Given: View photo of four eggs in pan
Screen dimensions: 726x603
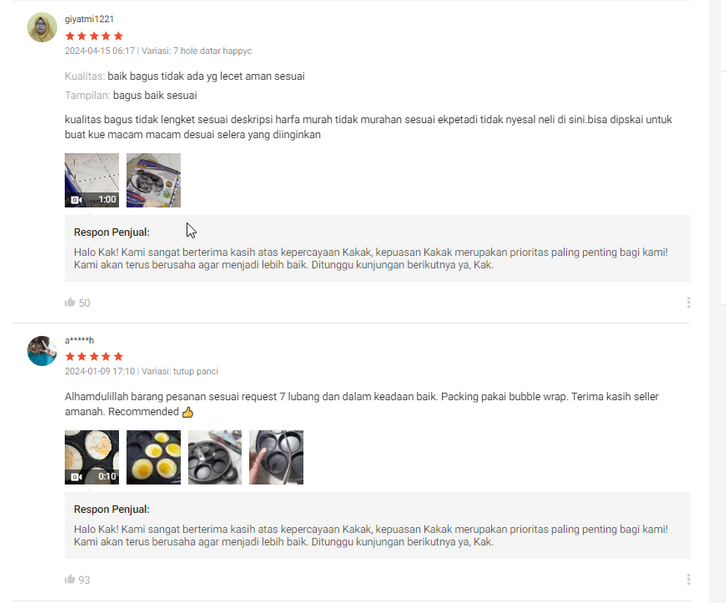Looking at the screenshot, I should click(153, 457).
